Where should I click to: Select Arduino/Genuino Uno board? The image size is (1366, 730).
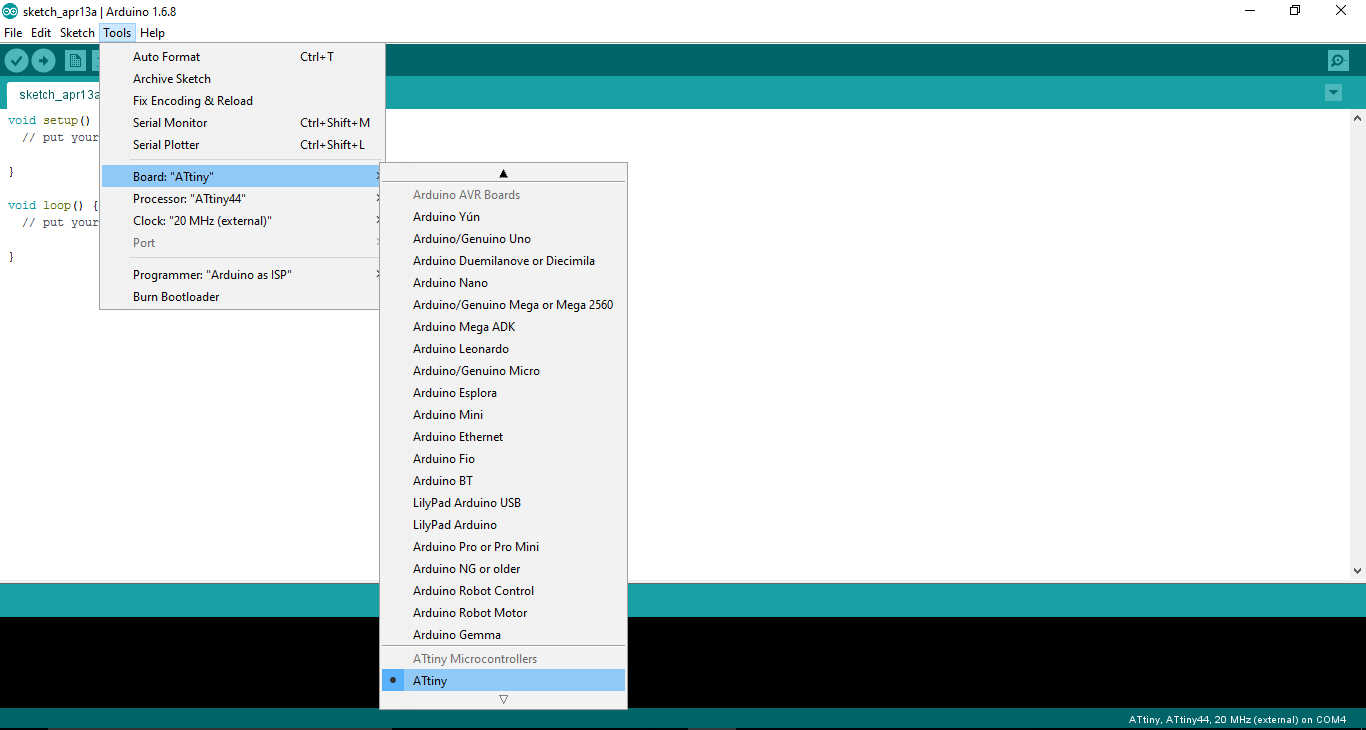(x=503, y=239)
